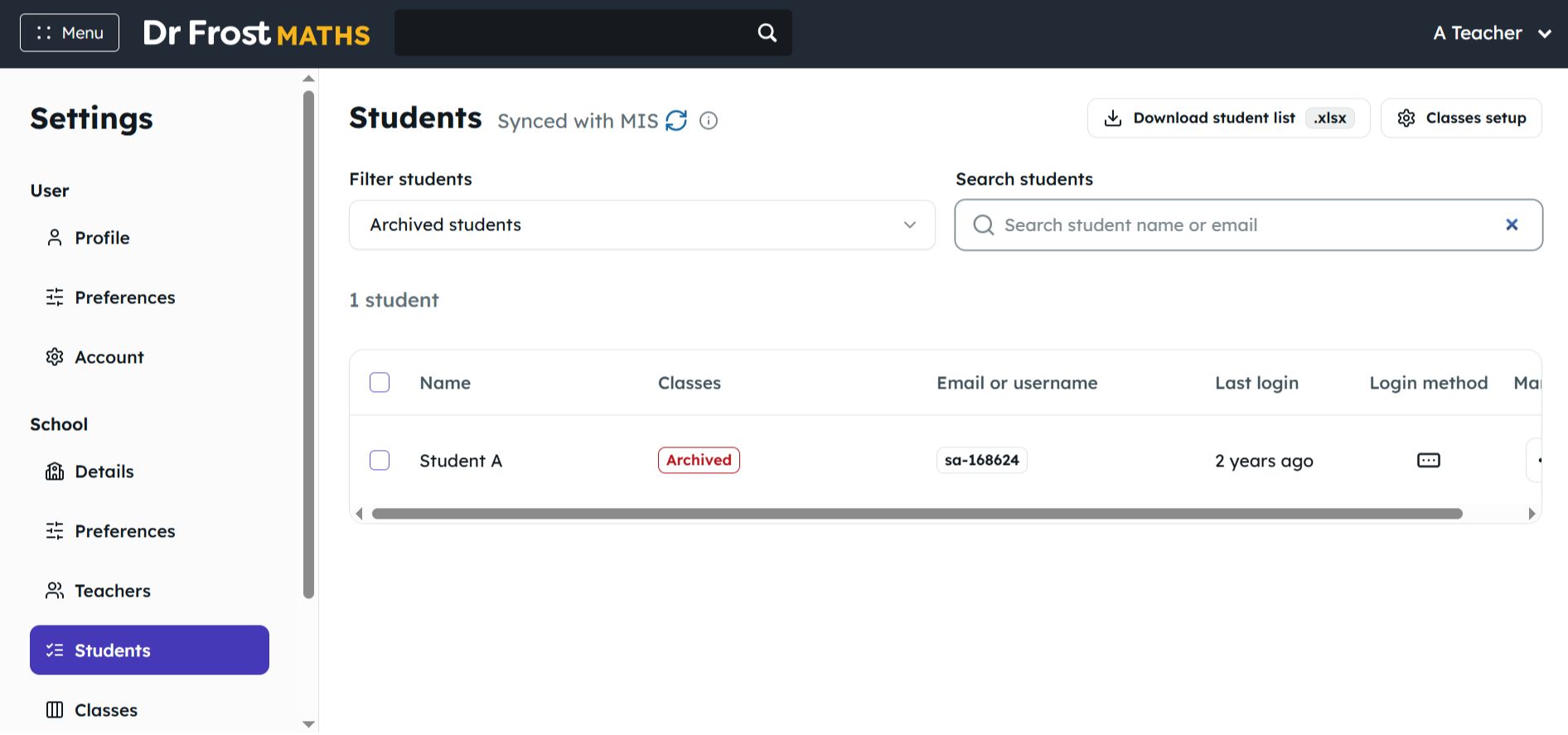The width and height of the screenshot is (1568, 735).
Task: Click the table scroll right arrow
Action: tap(1532, 514)
